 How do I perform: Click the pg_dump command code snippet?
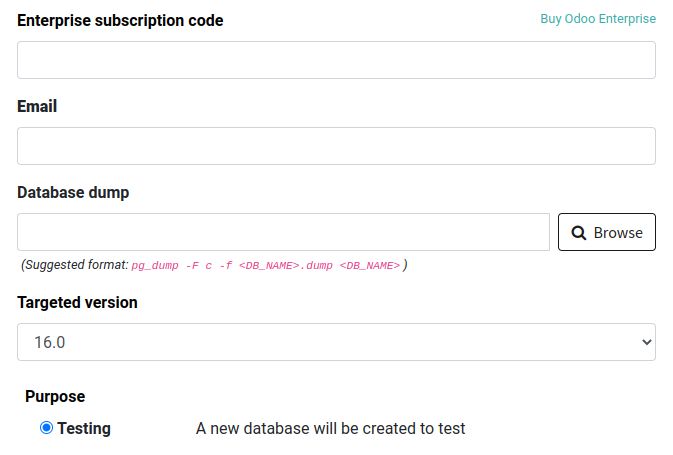pos(265,265)
